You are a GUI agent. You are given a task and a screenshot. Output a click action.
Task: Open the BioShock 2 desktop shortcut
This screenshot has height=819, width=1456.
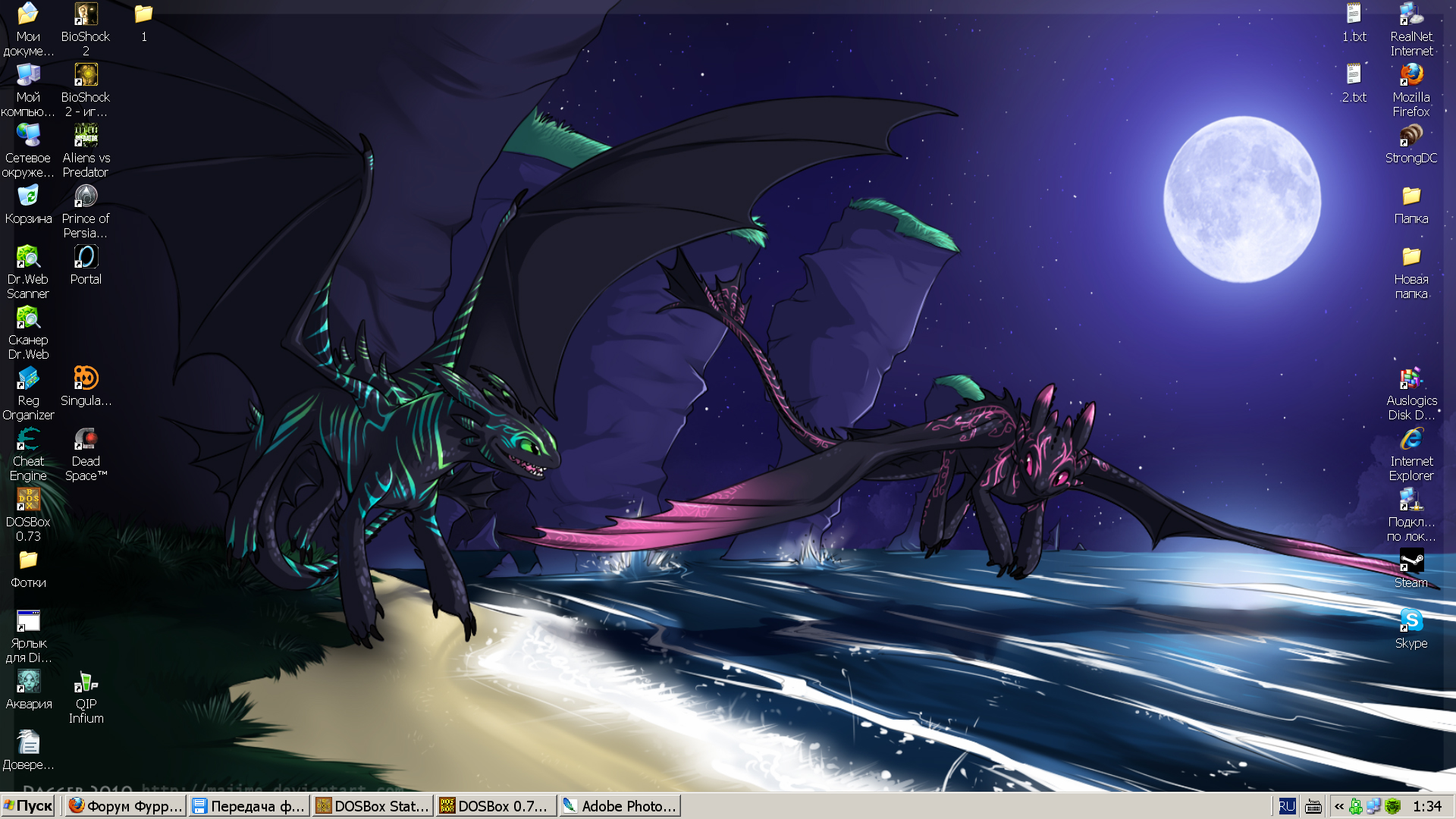tap(86, 15)
